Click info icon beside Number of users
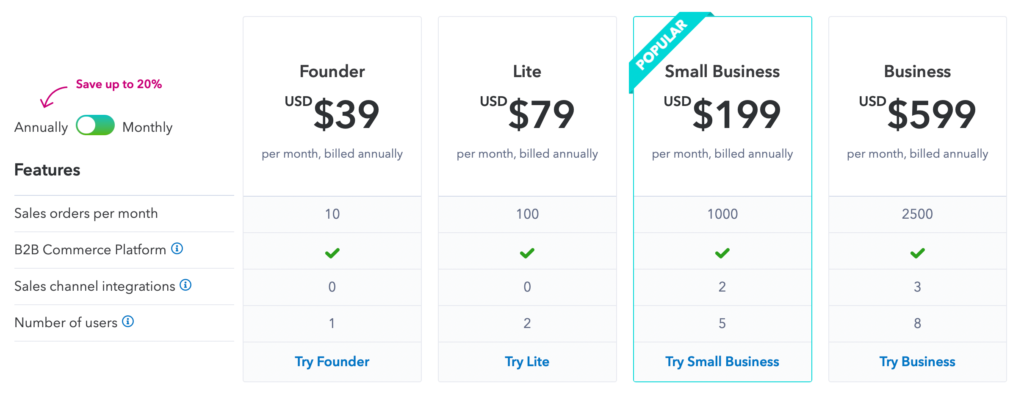1024x395 pixels. [128, 321]
